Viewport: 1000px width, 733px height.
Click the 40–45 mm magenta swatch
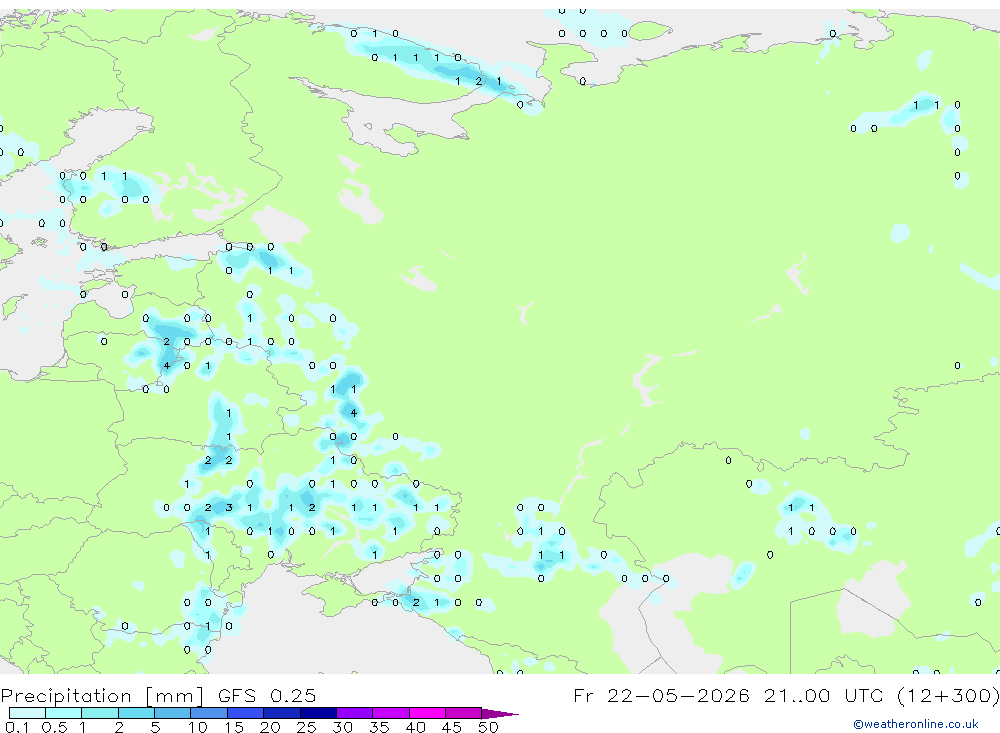427,713
